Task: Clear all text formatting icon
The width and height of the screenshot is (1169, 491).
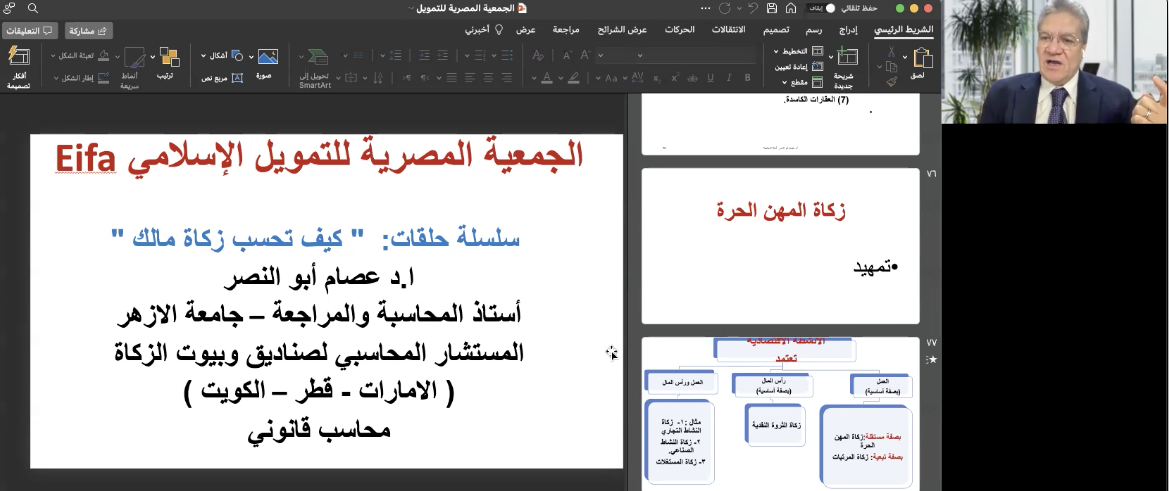Action: [x=538, y=55]
